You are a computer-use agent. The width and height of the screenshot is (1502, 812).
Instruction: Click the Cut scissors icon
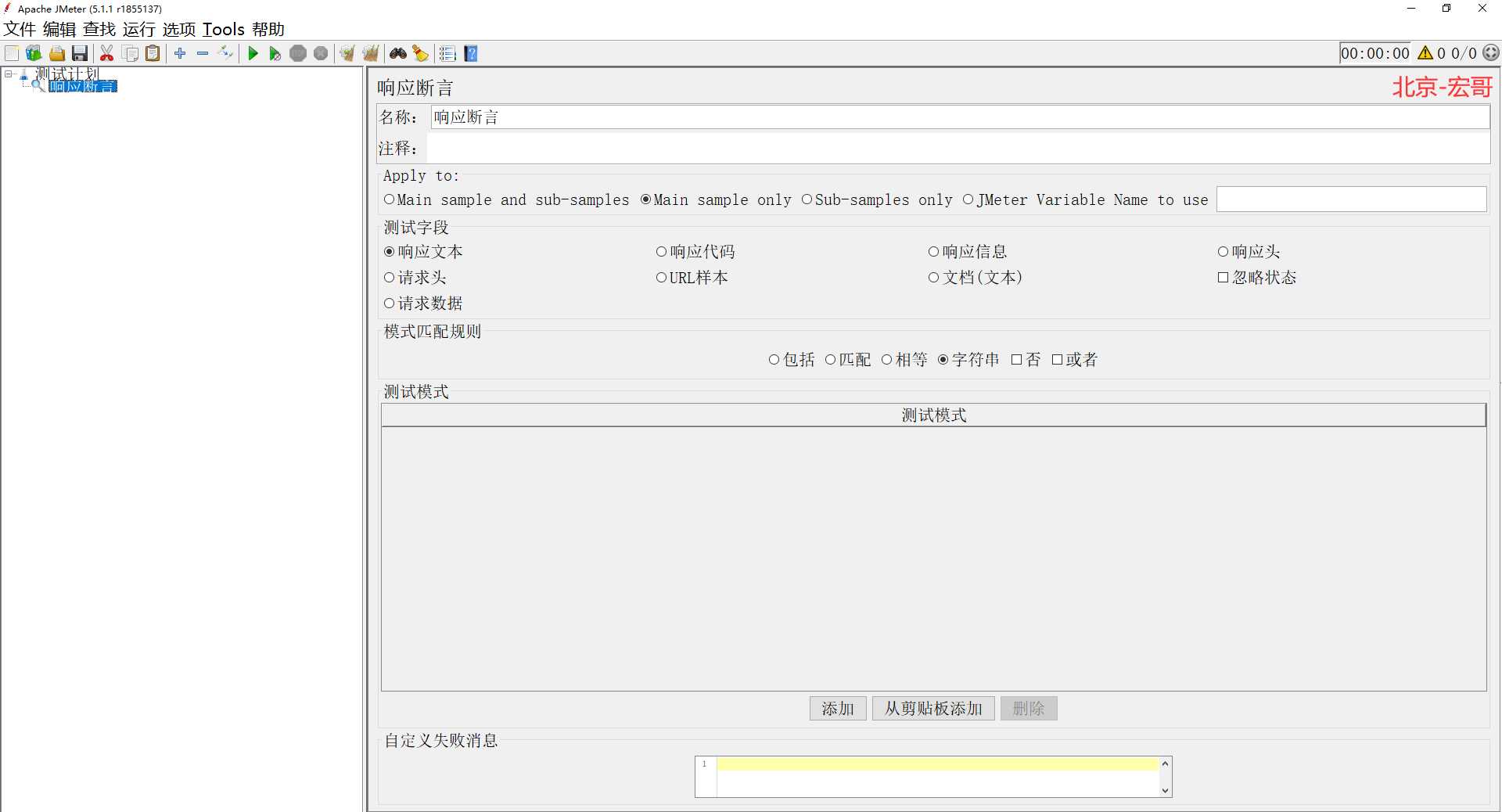(107, 53)
